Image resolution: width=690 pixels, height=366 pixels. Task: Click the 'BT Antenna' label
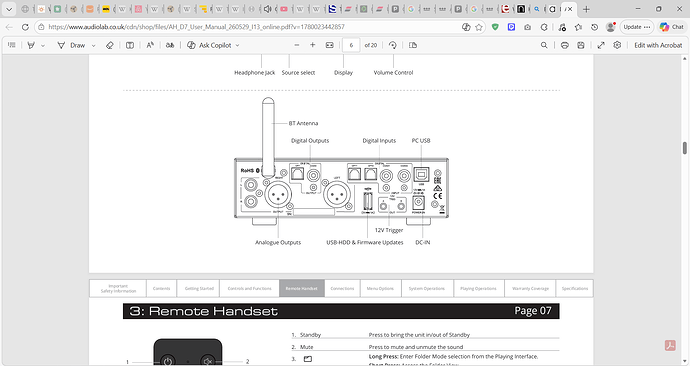(x=303, y=123)
